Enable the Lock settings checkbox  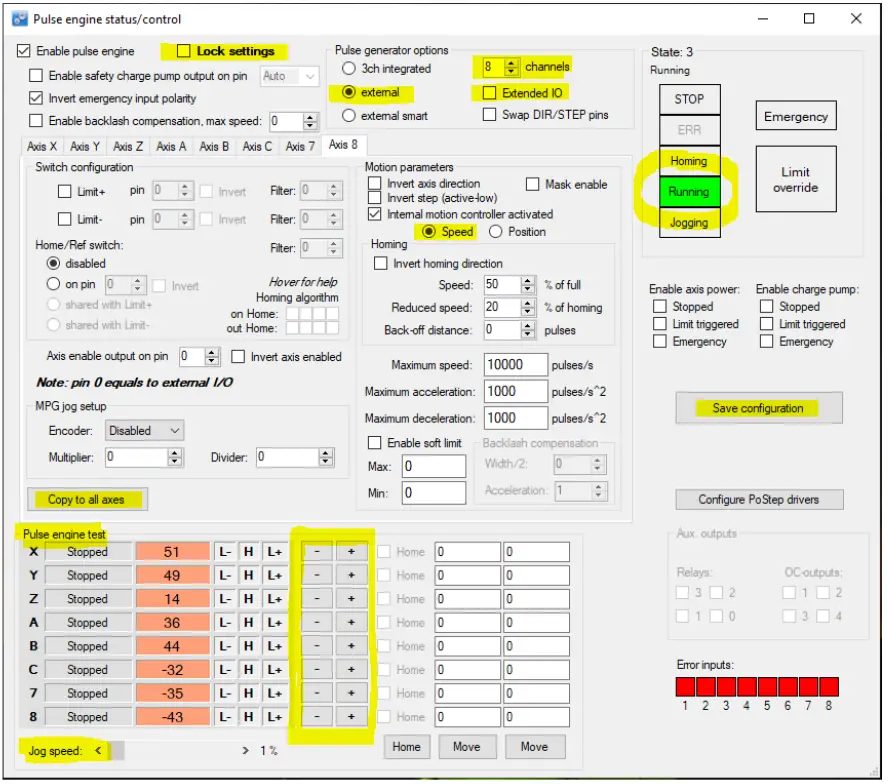click(x=183, y=51)
